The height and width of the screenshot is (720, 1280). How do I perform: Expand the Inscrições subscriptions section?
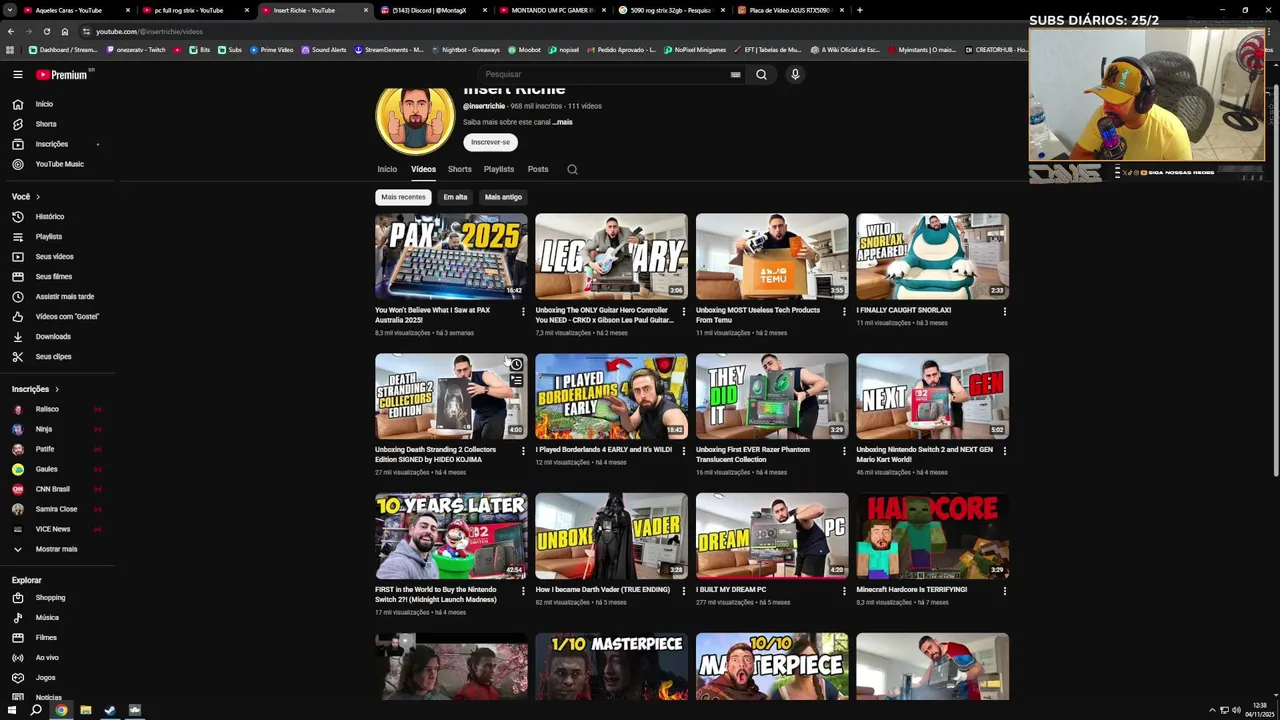pyautogui.click(x=36, y=389)
